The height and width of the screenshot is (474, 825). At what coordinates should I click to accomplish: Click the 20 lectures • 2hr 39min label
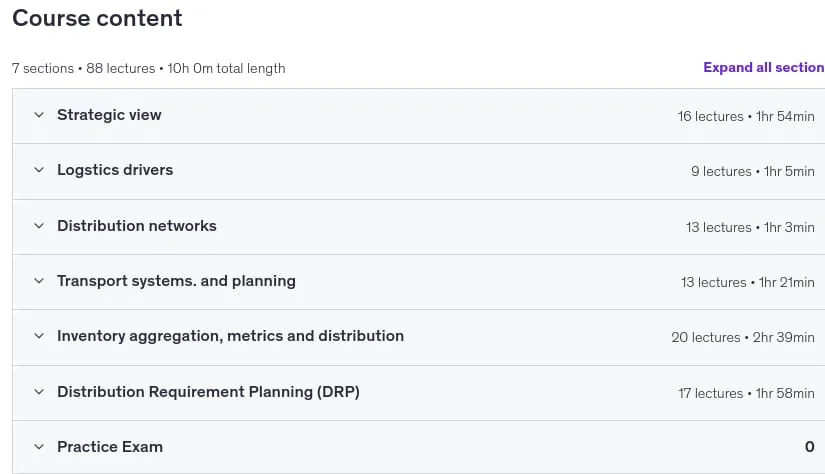tap(743, 337)
